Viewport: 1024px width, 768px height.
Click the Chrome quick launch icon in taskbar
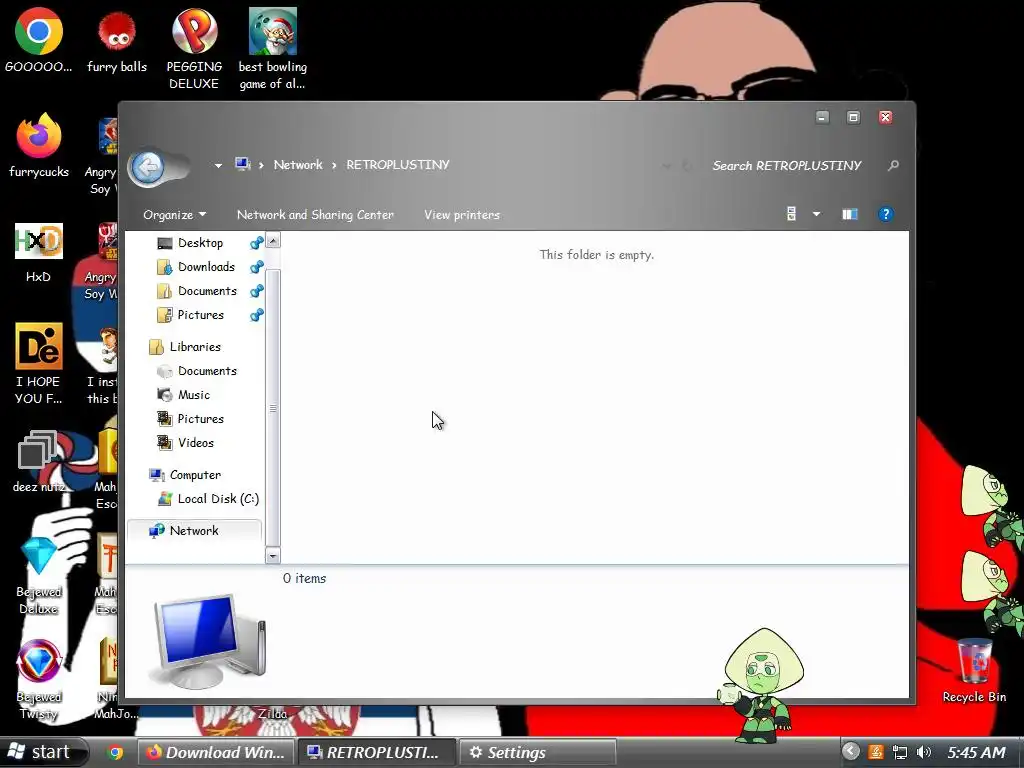(x=115, y=752)
